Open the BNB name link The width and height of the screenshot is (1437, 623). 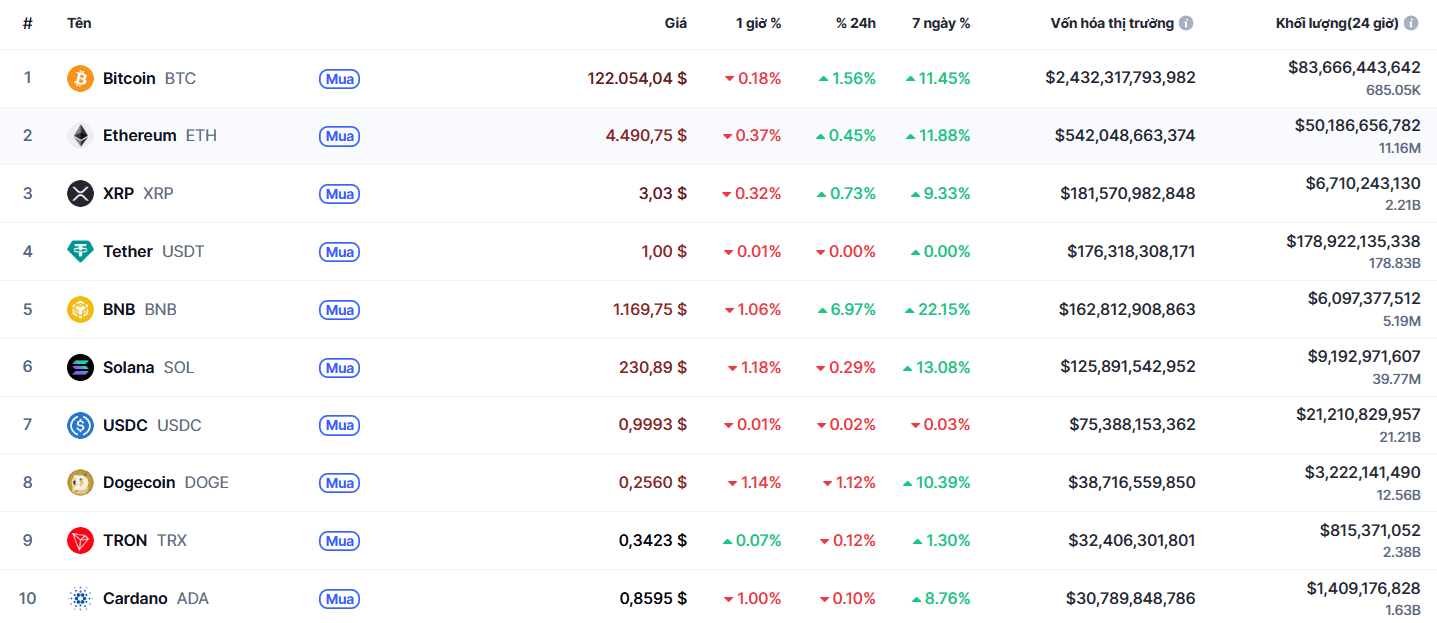tap(140, 310)
